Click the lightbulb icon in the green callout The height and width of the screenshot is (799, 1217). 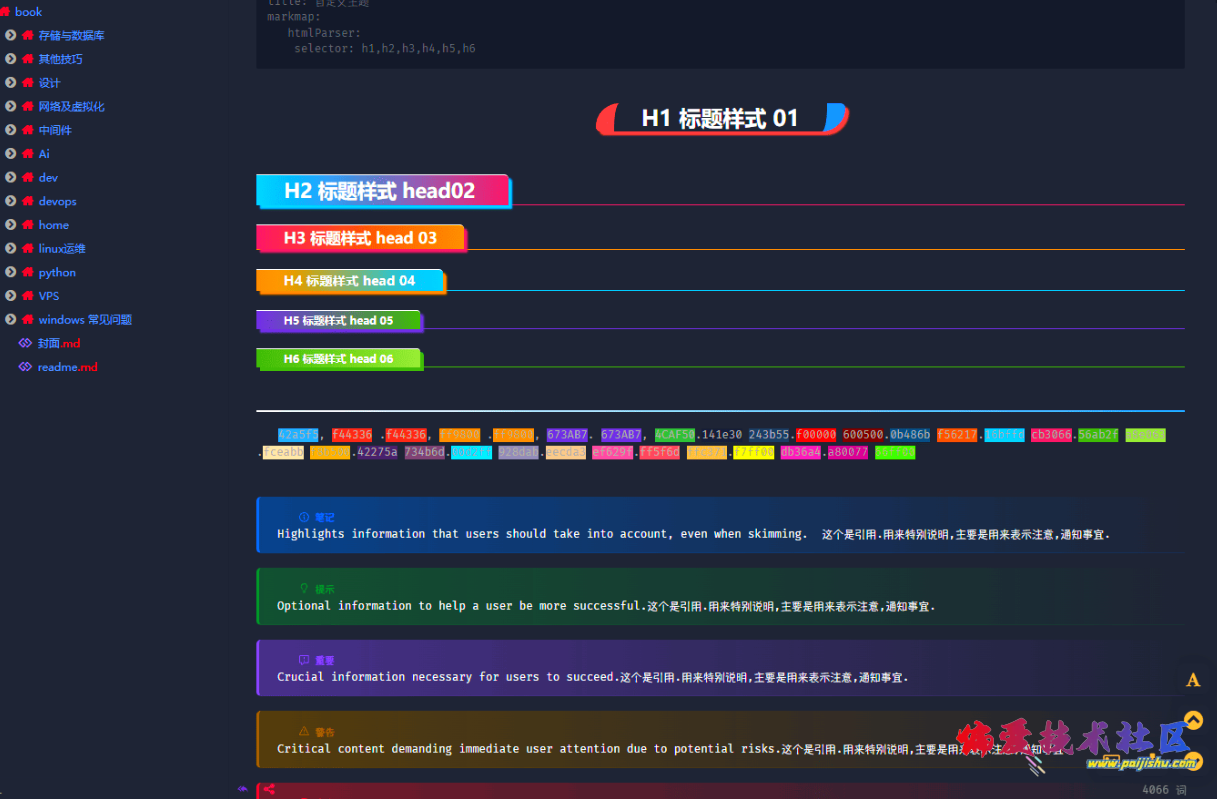304,589
